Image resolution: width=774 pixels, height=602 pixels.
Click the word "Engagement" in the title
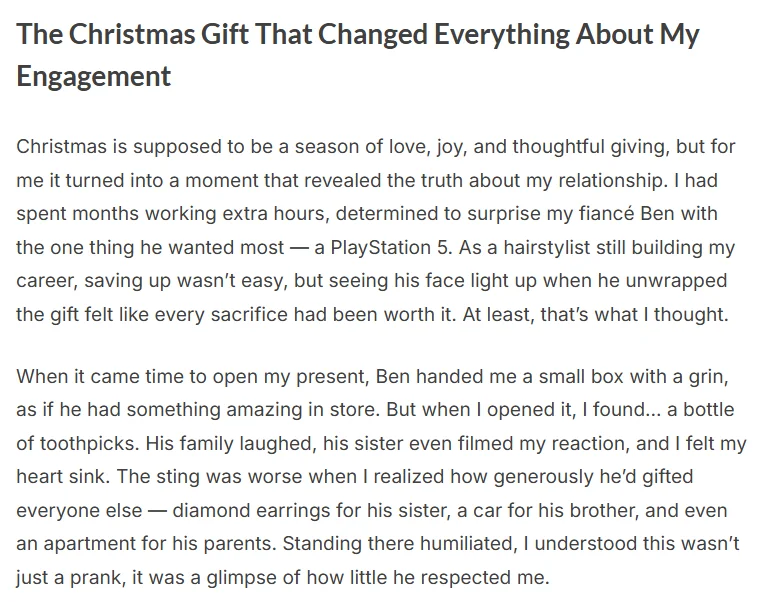coord(94,76)
